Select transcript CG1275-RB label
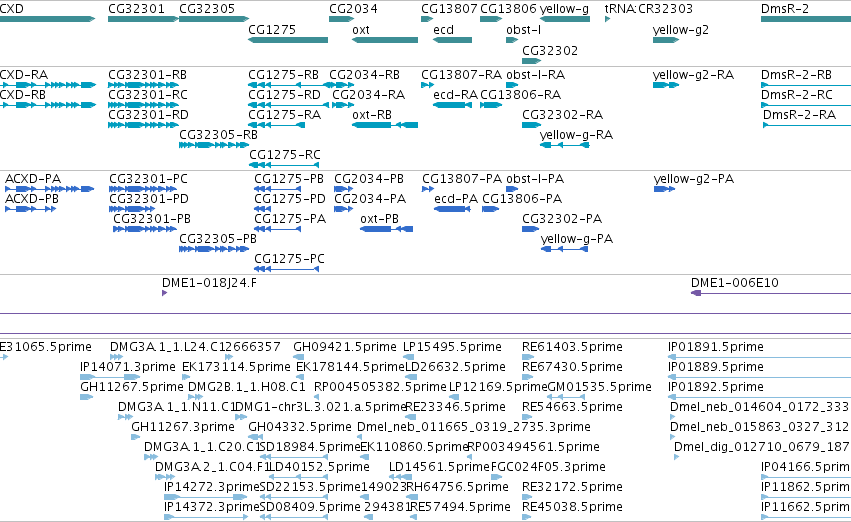 pos(283,74)
